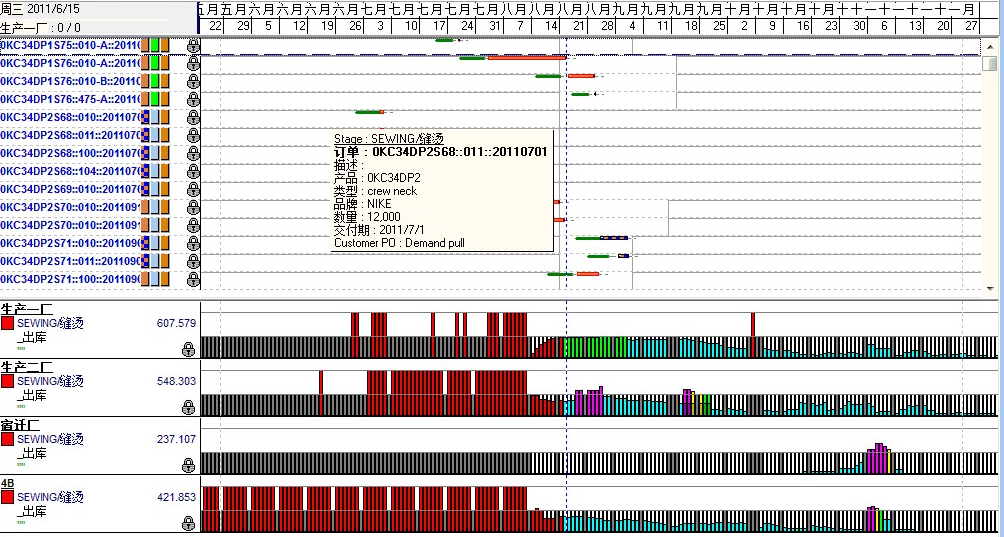Click the lock icon in 生产二厂 panel

pos(188,408)
